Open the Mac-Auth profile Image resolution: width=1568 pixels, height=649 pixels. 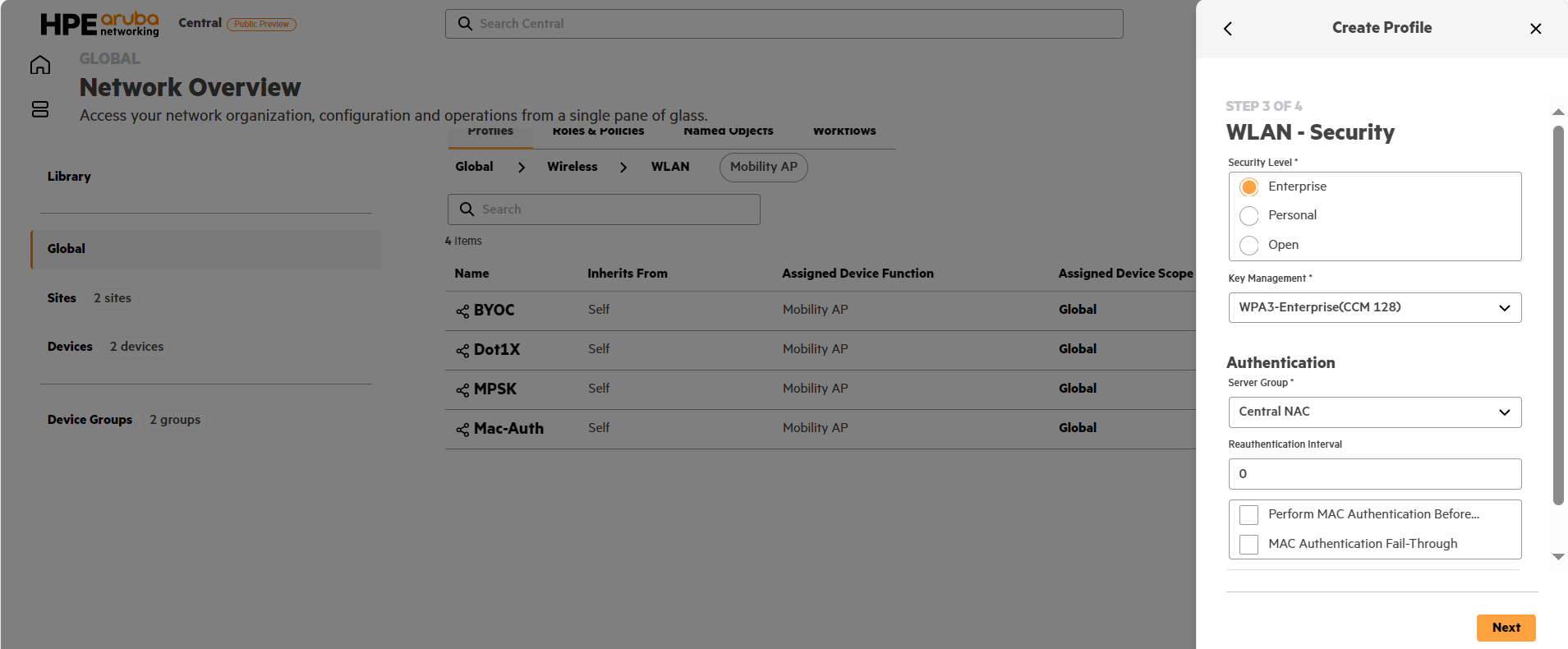tap(508, 429)
